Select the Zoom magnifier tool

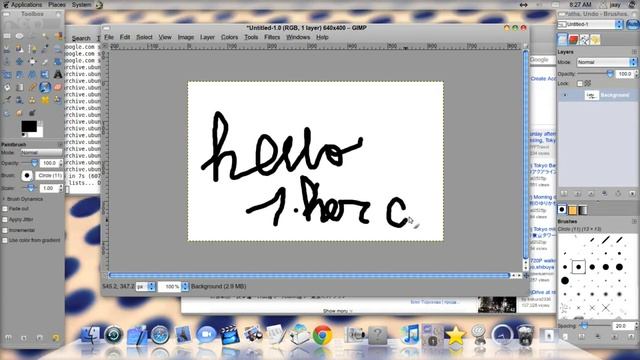pyautogui.click(x=58, y=49)
